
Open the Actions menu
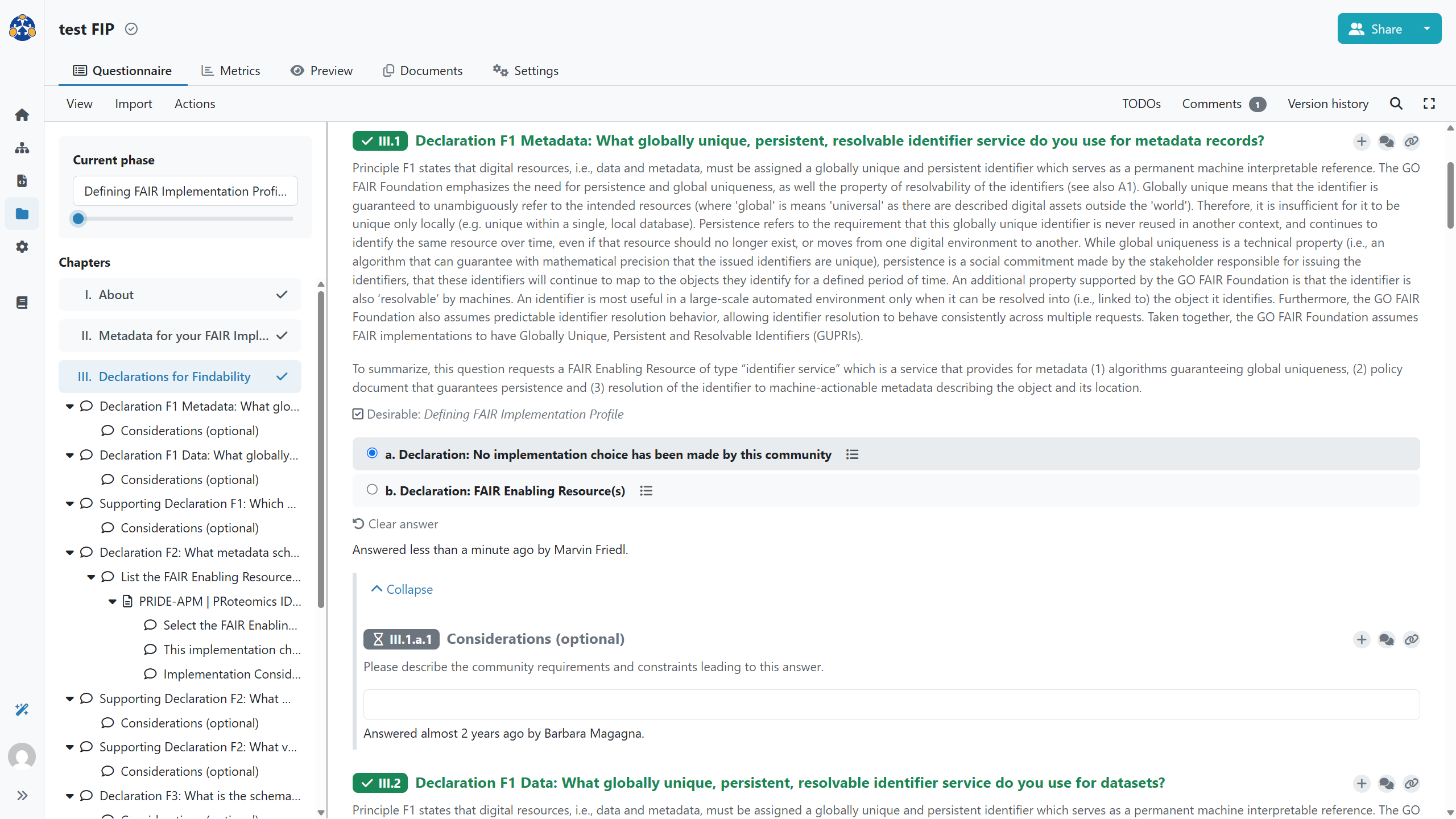tap(195, 104)
